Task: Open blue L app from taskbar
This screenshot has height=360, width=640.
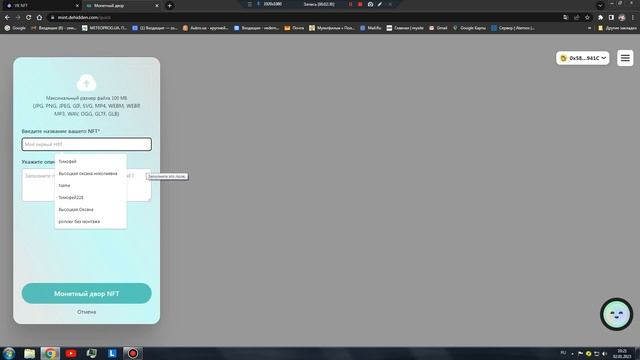Action: tap(112, 353)
